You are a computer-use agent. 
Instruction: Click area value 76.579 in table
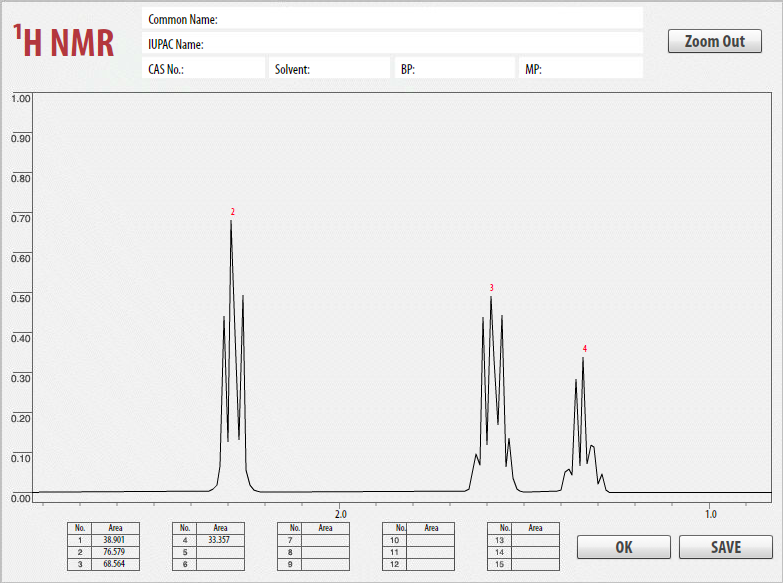(115, 552)
